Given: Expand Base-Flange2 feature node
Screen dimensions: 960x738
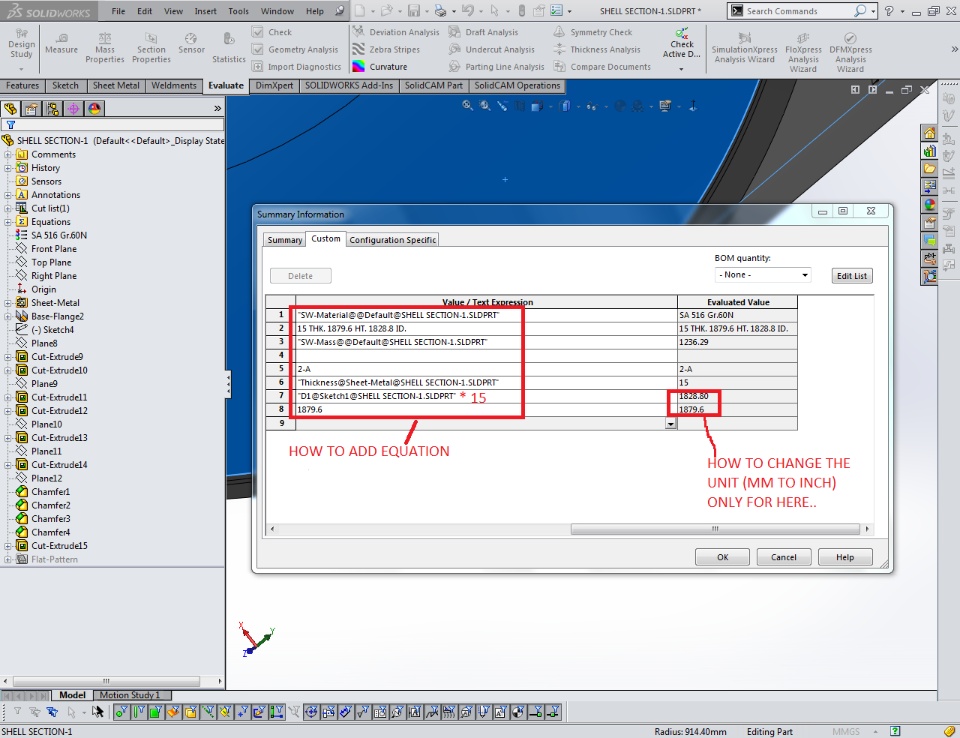Looking at the screenshot, I should point(8,316).
